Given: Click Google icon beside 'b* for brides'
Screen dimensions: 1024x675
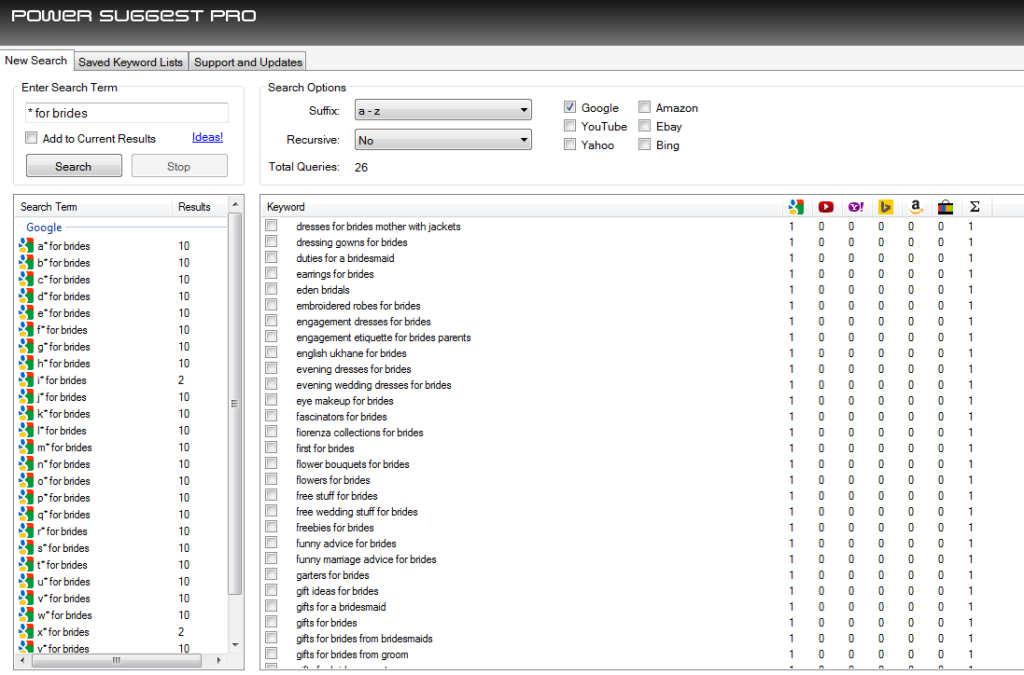Looking at the screenshot, I should click(x=26, y=262).
